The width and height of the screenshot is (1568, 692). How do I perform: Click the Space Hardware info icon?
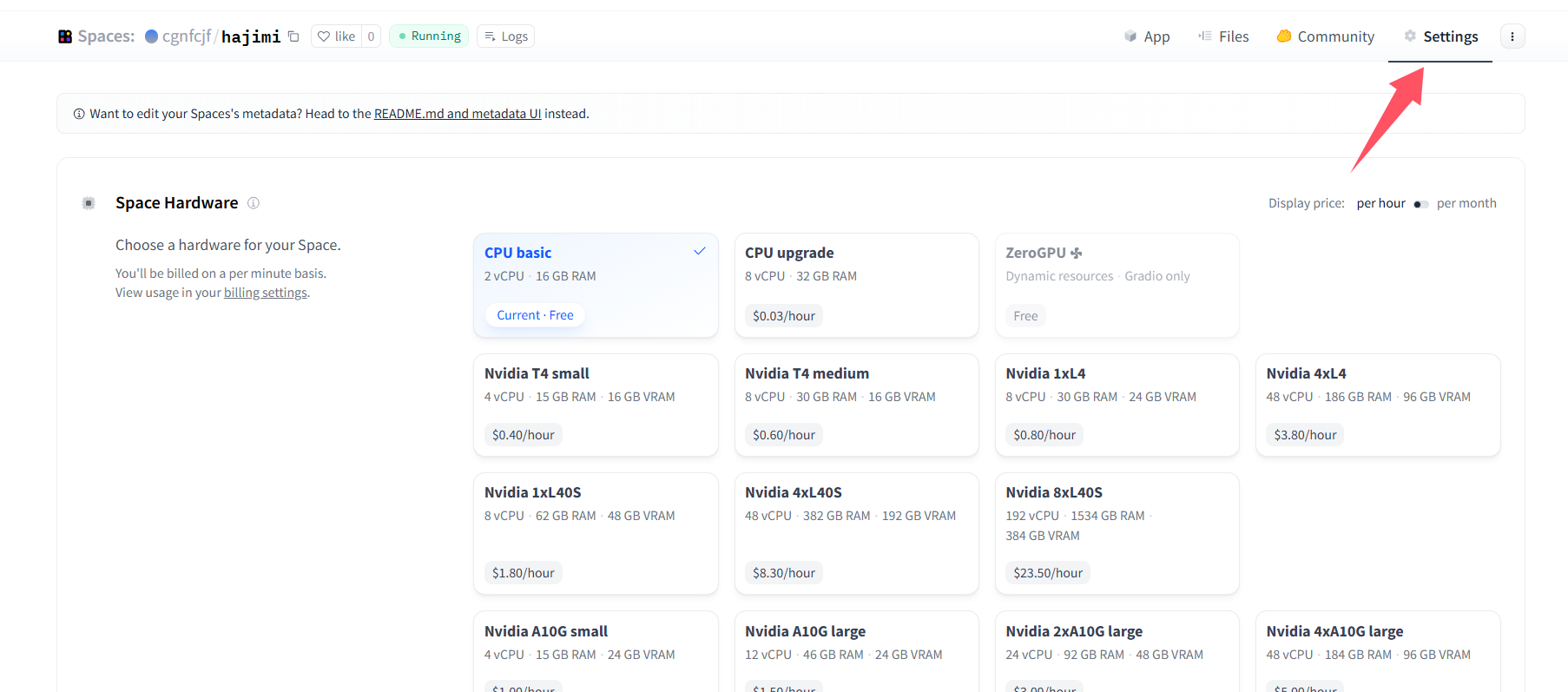(x=254, y=203)
